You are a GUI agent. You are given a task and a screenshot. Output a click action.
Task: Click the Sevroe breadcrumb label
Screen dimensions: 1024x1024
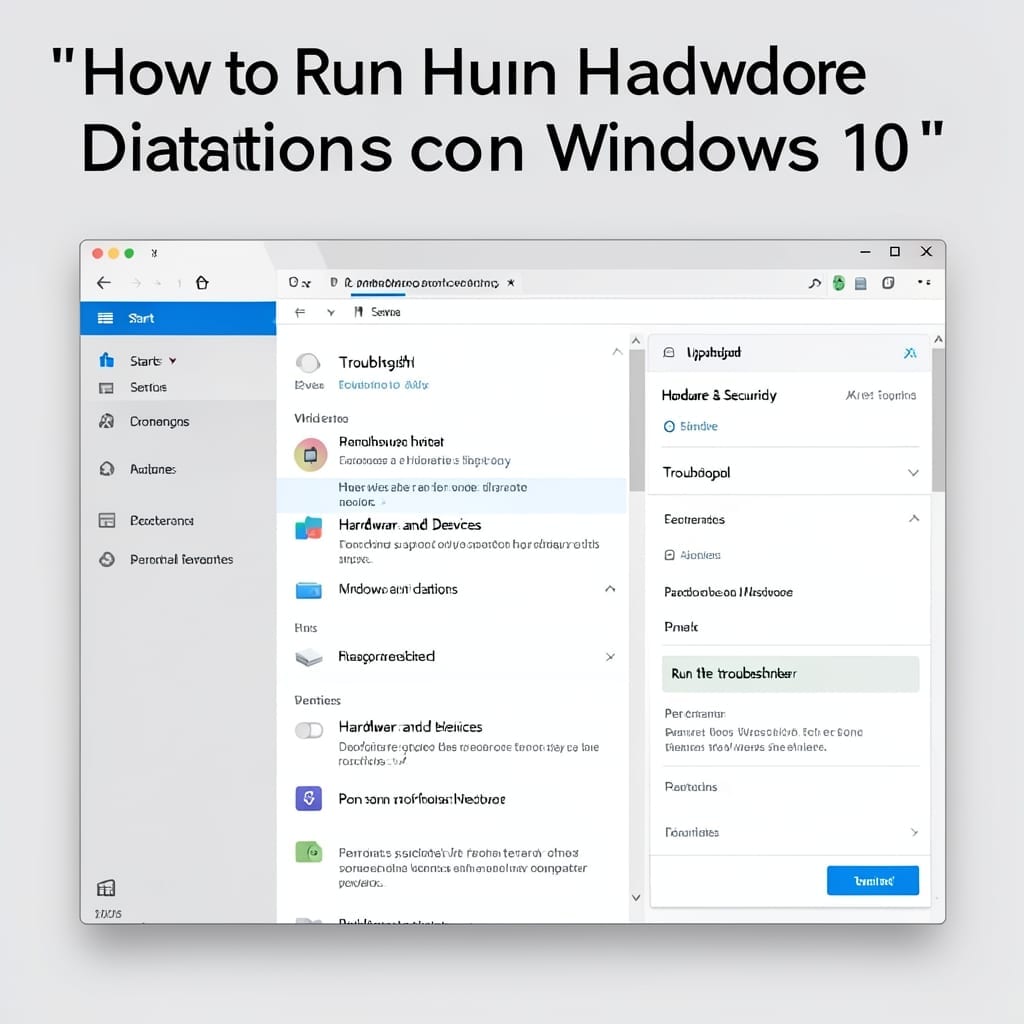tap(385, 312)
